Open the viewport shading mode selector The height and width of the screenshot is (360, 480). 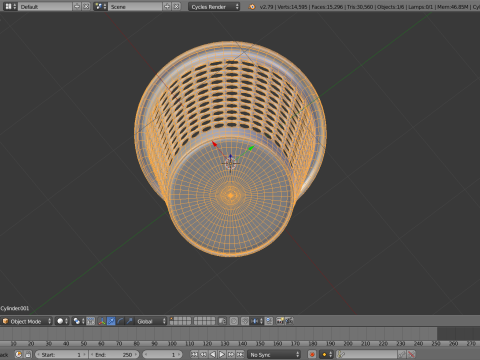point(62,321)
